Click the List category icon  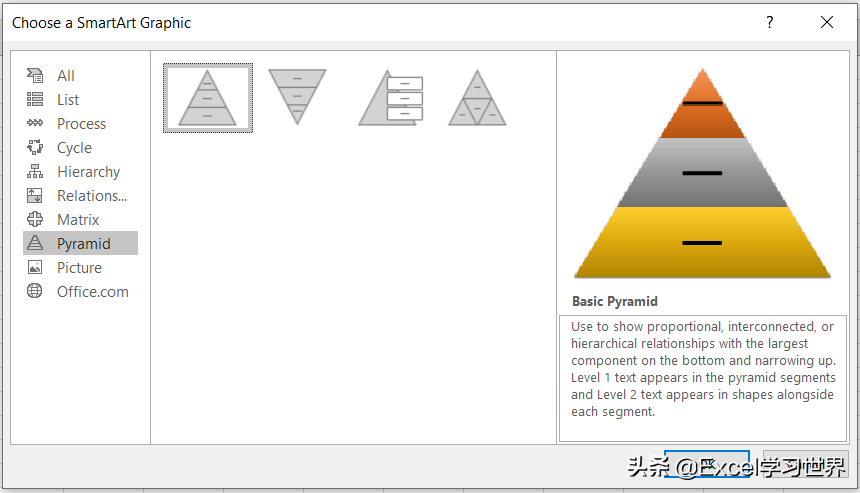coord(35,99)
